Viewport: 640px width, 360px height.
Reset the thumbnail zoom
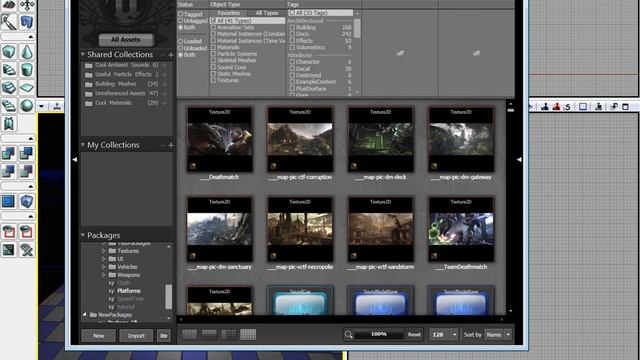pyautogui.click(x=414, y=335)
